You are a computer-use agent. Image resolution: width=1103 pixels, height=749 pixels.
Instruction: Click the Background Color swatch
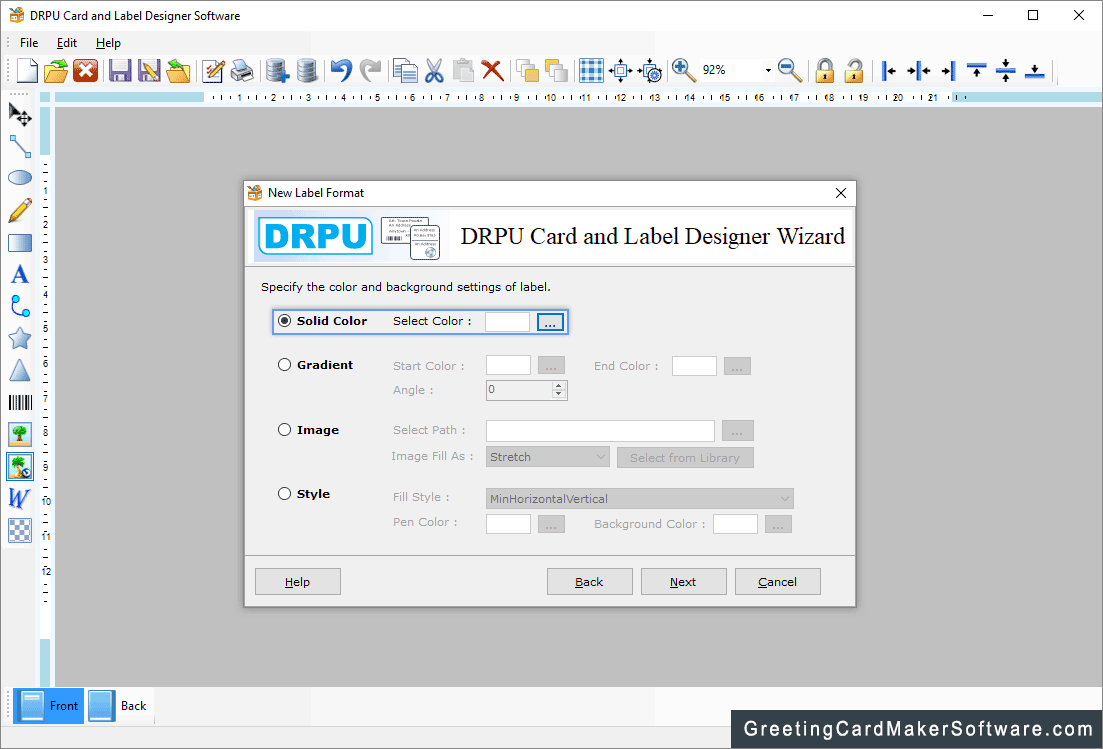735,524
